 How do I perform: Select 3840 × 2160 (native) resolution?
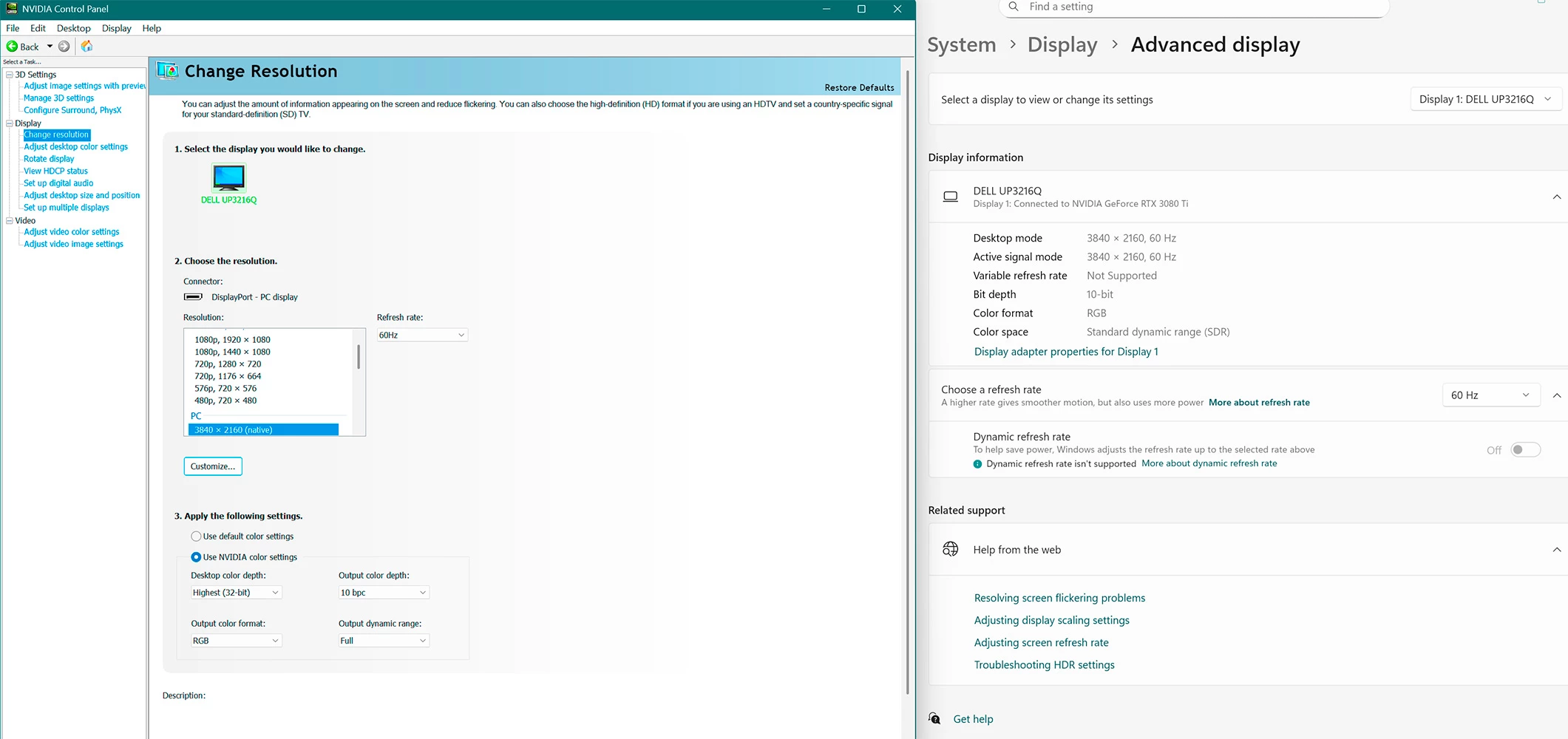[264, 430]
